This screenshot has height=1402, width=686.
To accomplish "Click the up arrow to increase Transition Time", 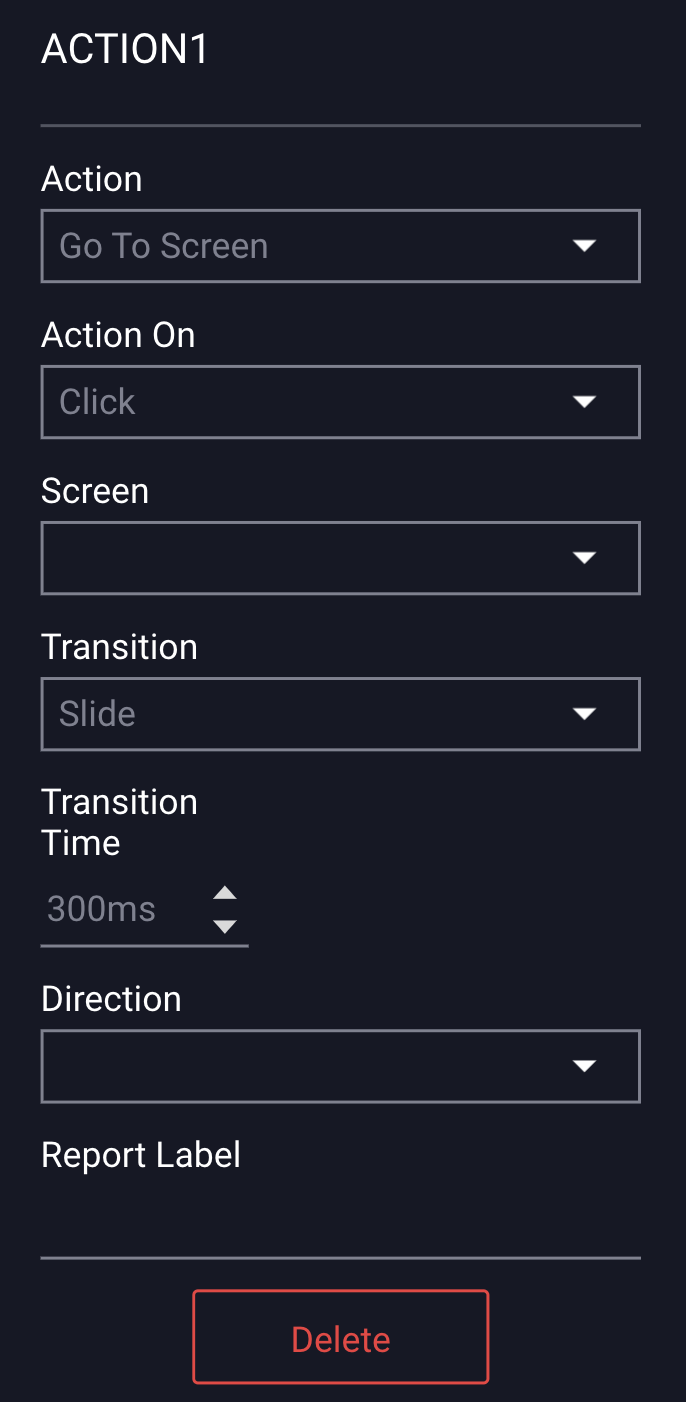I will click(x=225, y=893).
